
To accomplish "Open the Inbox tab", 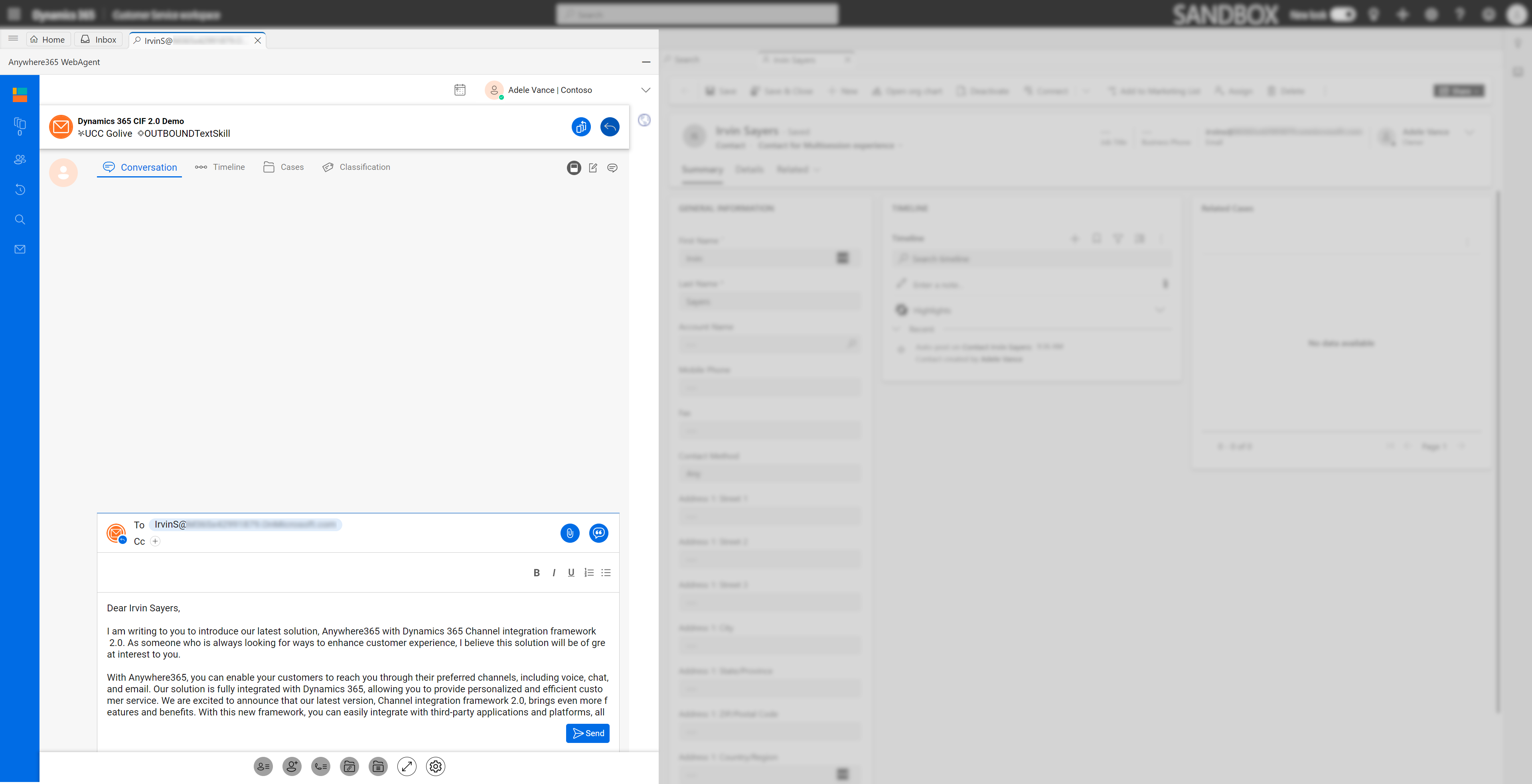I will (99, 39).
